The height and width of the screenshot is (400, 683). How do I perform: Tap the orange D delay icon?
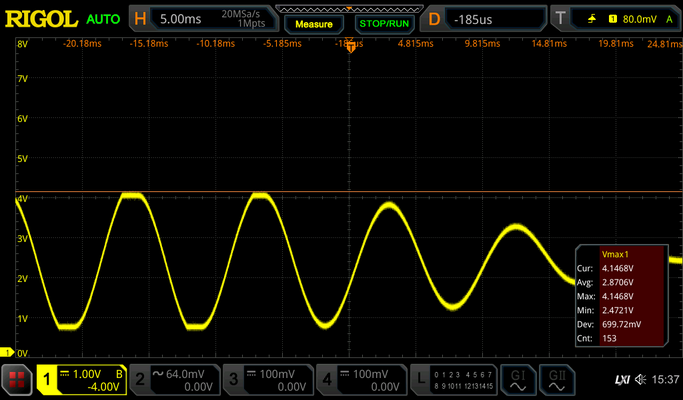[x=434, y=19]
